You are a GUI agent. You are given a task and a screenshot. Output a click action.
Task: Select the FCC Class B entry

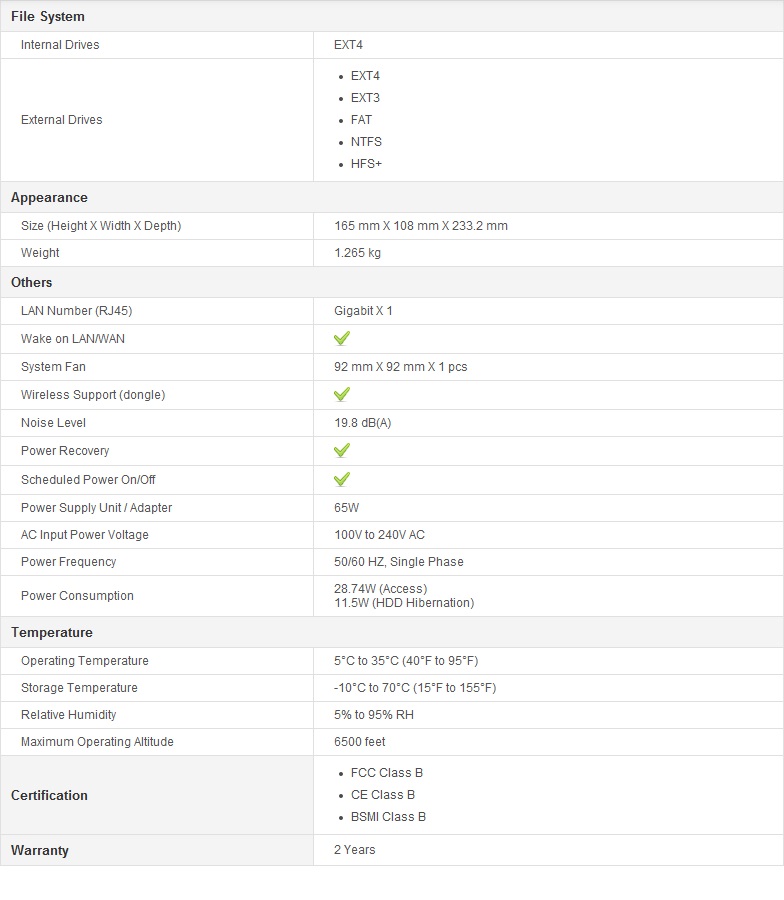pos(387,773)
